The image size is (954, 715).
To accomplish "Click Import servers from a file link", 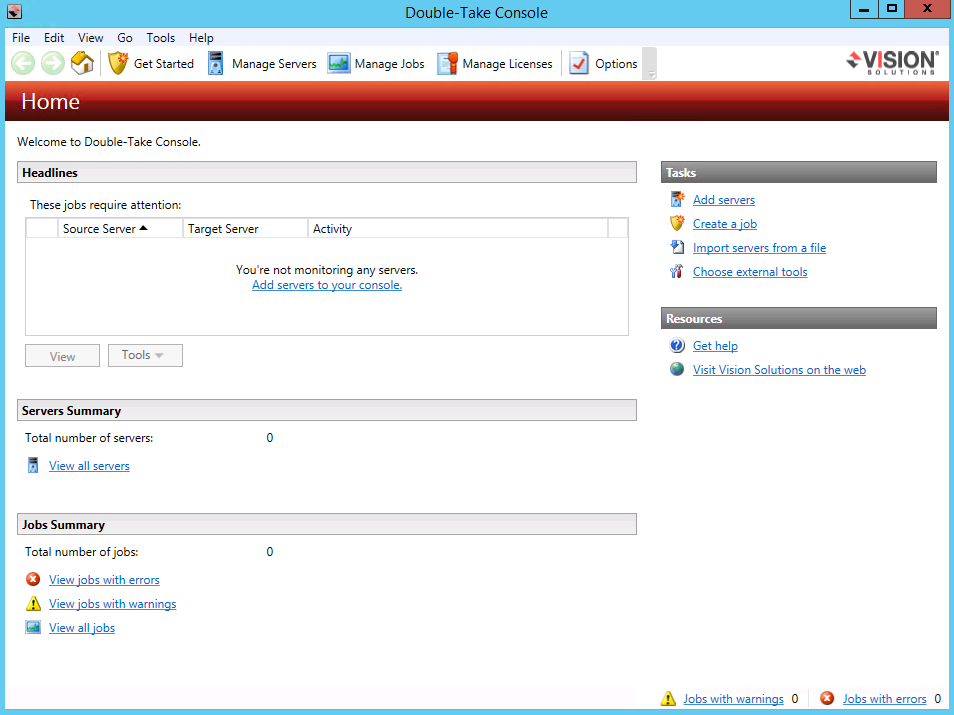I will 759,248.
